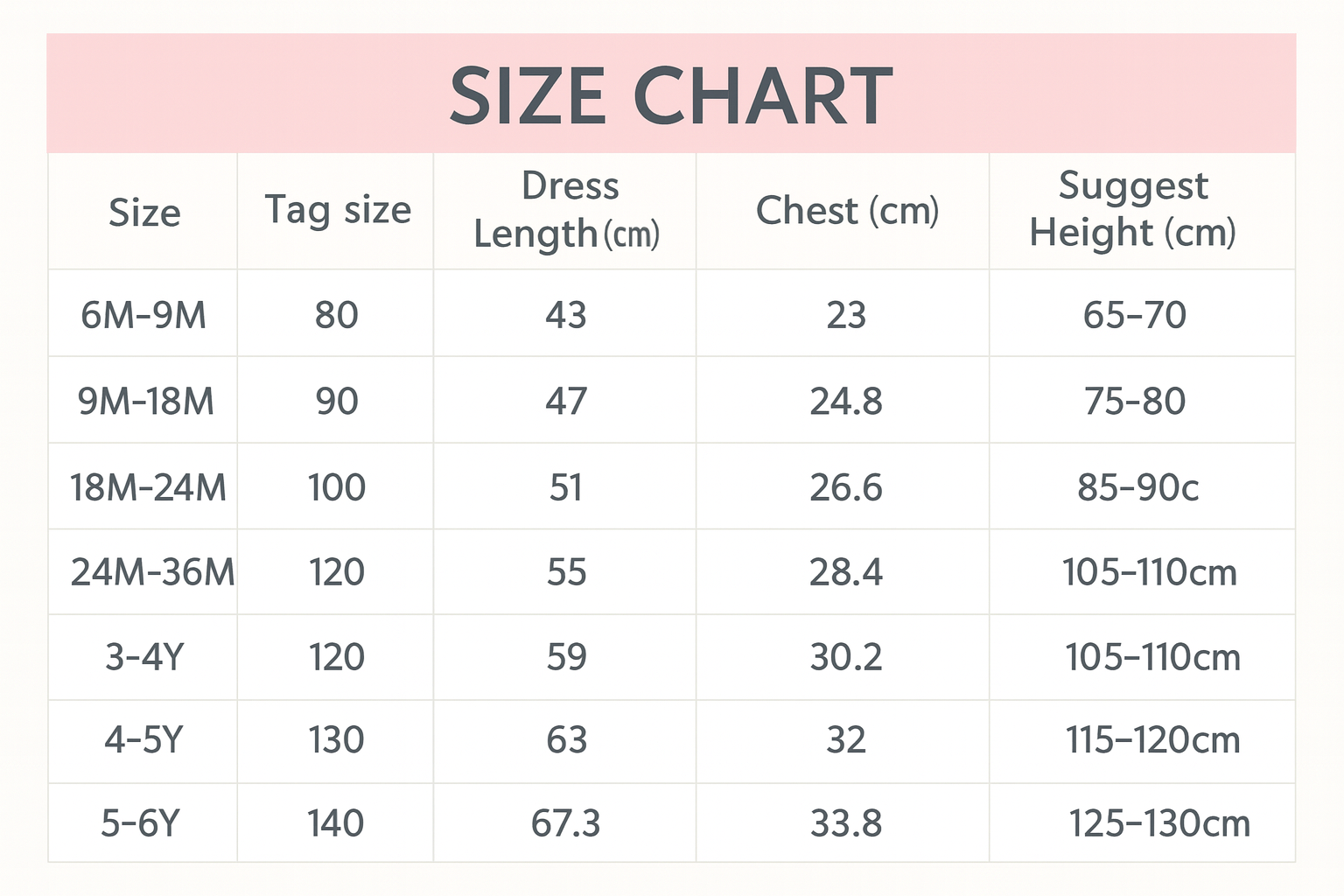Click chest value 33.8 cell
The width and height of the screenshot is (1344, 896).
[x=846, y=823]
